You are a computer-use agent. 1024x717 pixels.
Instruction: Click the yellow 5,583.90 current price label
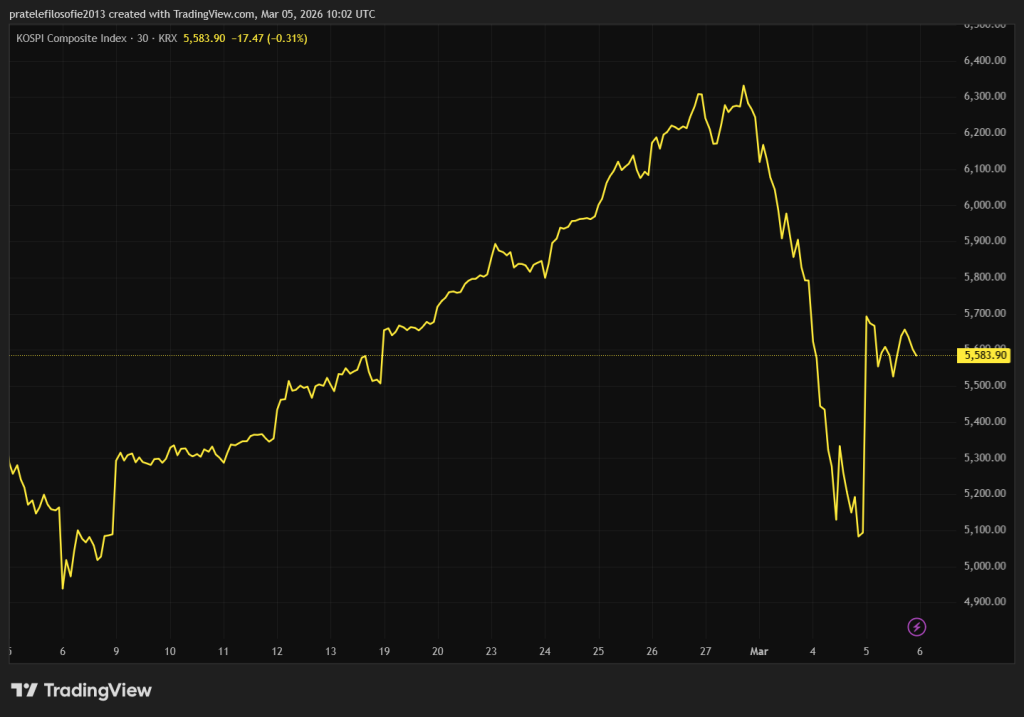[984, 355]
